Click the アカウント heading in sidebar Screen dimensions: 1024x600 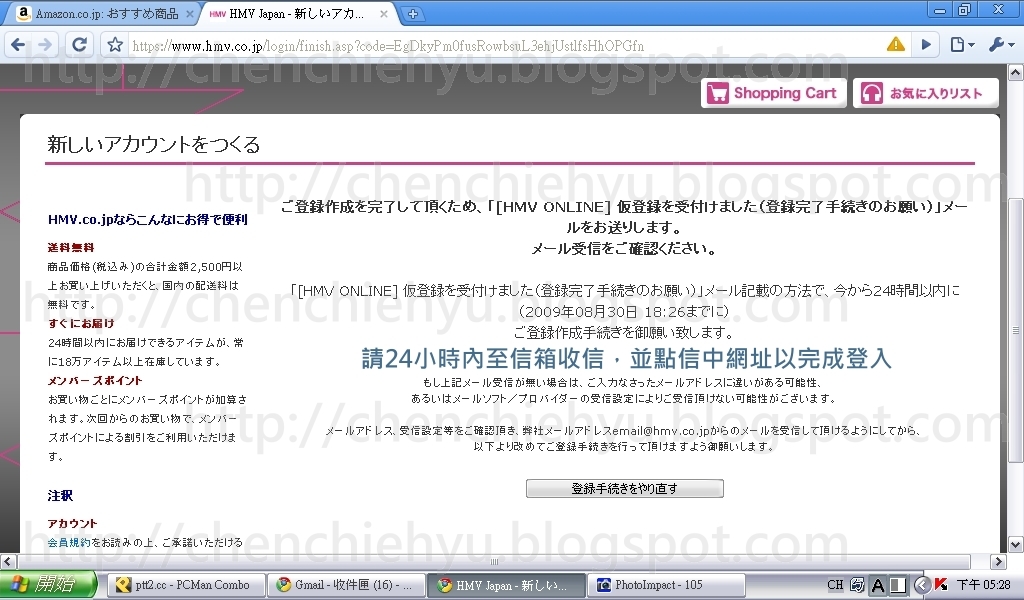click(72, 523)
